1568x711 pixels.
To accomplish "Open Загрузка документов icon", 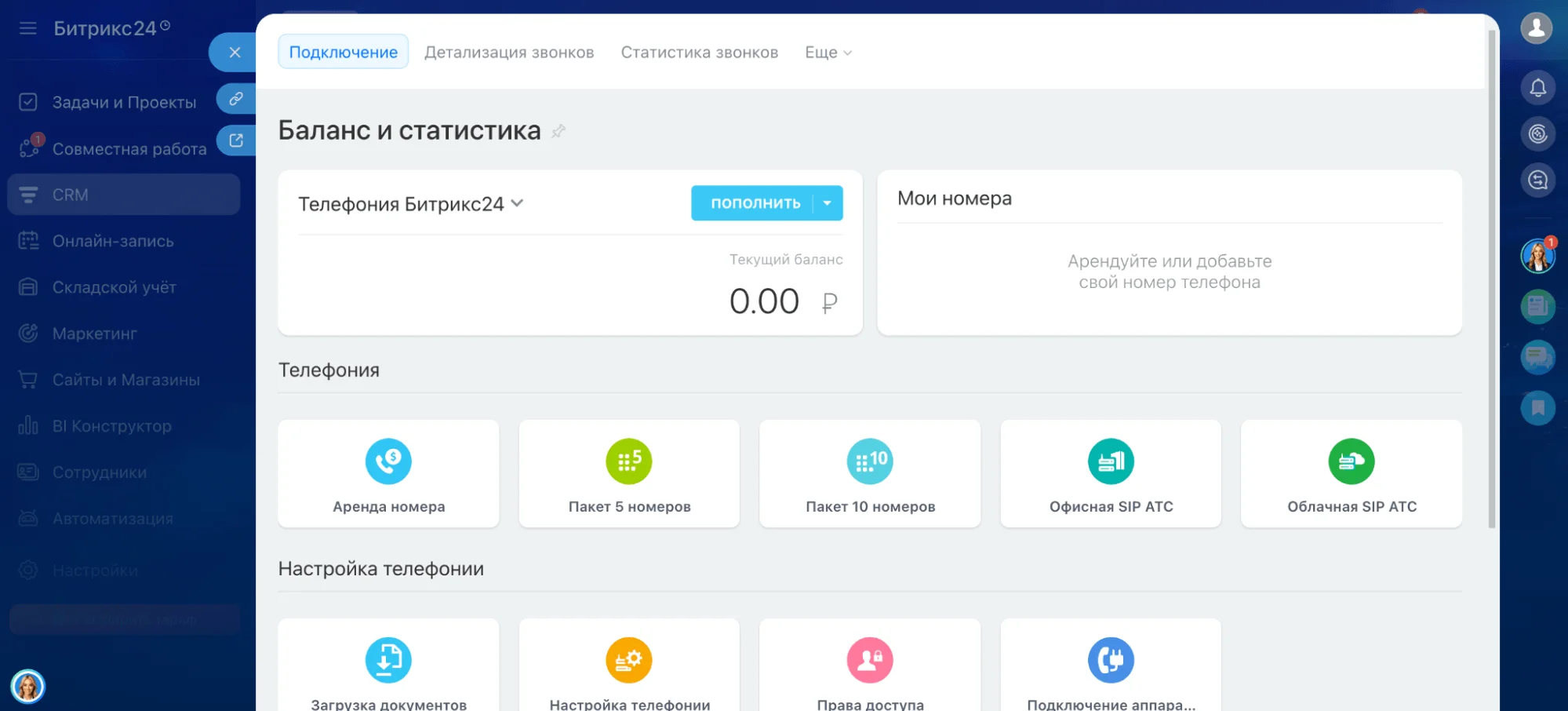I will click(x=388, y=660).
